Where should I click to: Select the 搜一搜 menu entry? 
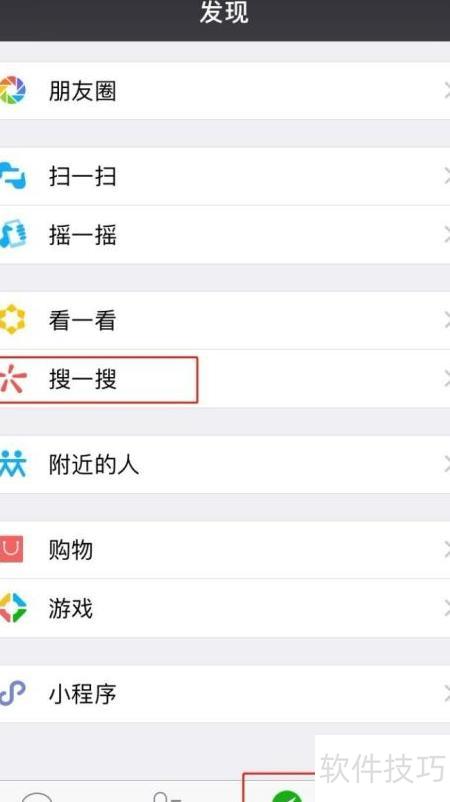[225, 379]
